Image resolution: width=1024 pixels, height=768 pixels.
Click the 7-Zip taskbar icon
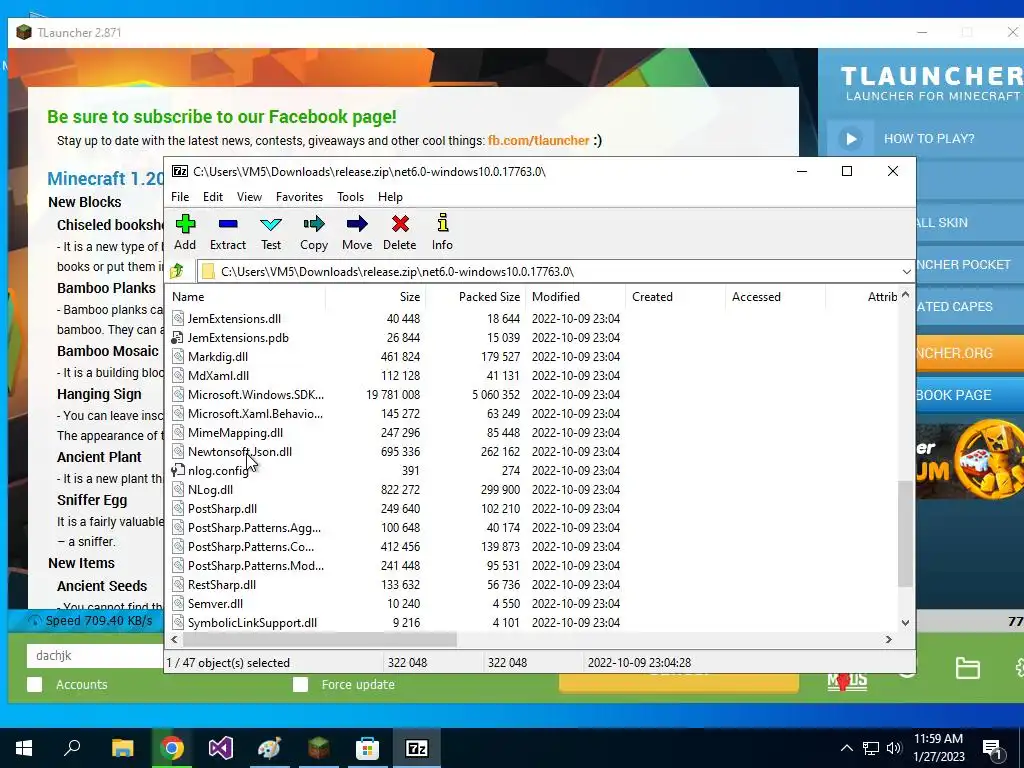[417, 748]
